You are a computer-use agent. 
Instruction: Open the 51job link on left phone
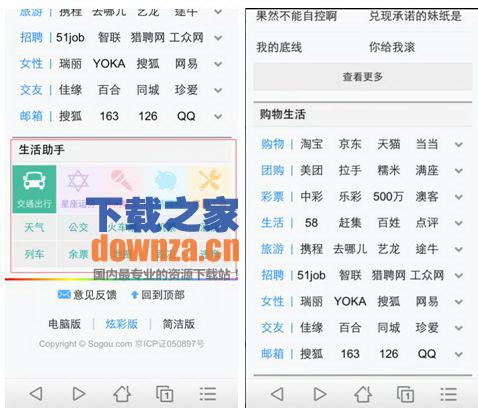coord(70,37)
